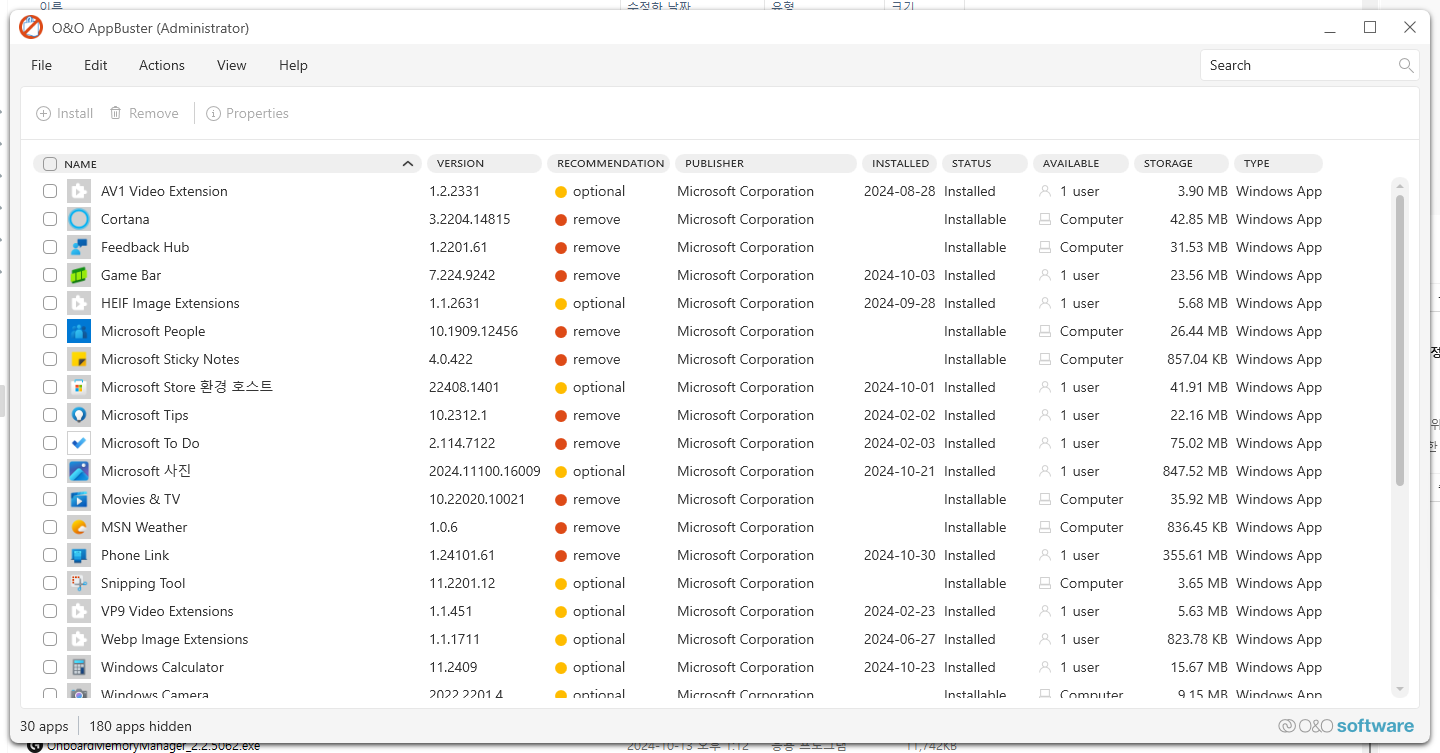This screenshot has width=1440, height=753.
Task: Open the Actions menu
Action: click(162, 65)
